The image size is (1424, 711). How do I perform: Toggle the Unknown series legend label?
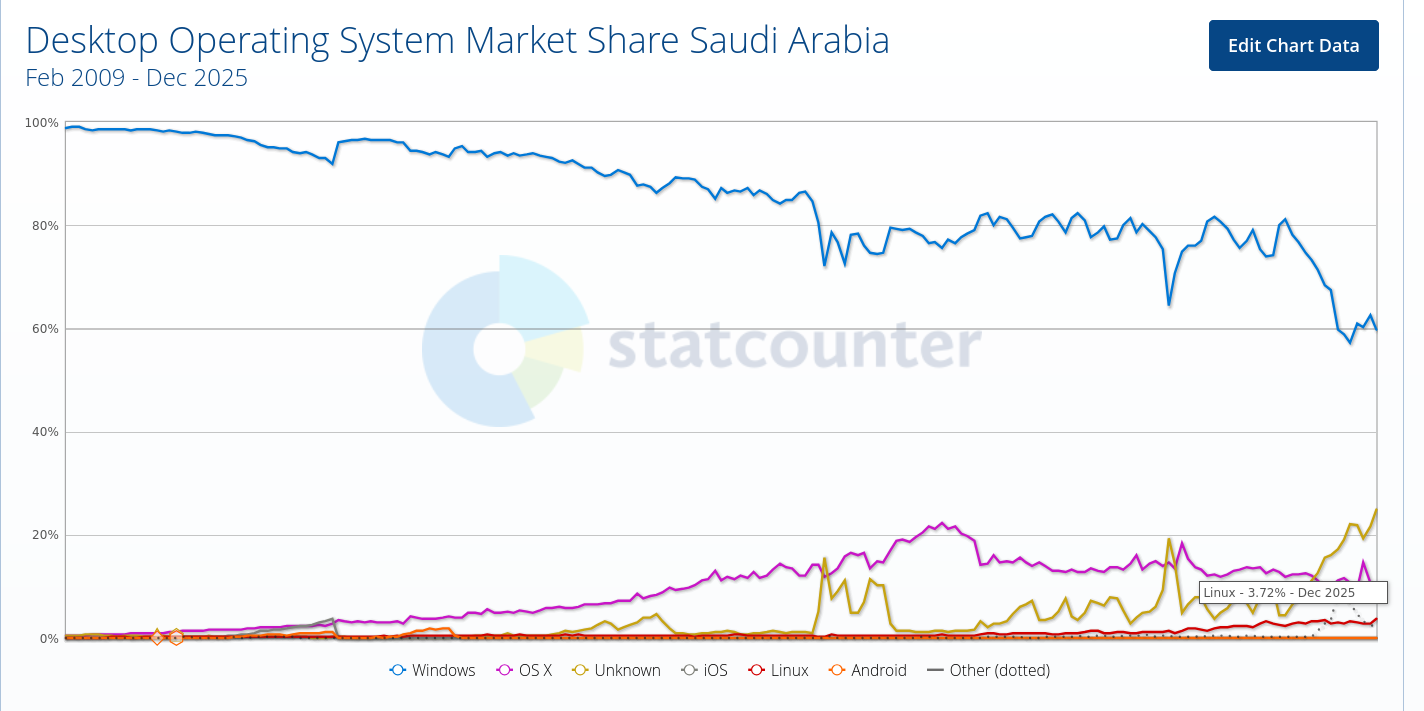[627, 671]
